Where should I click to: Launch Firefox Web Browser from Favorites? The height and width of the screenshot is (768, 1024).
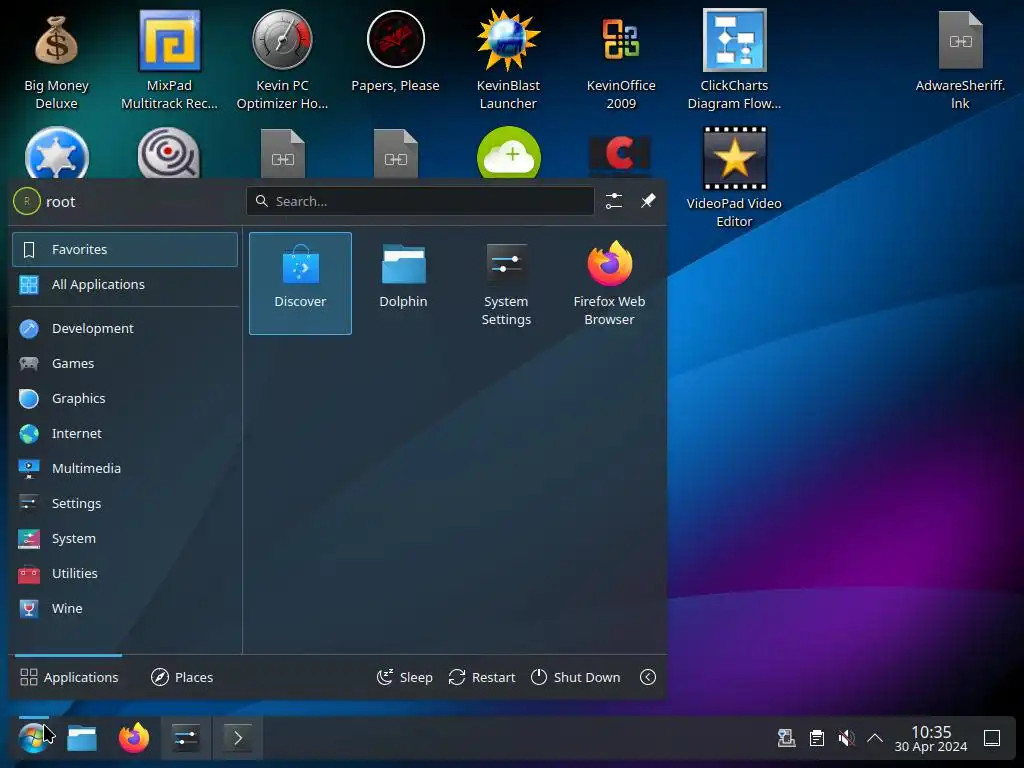point(609,283)
